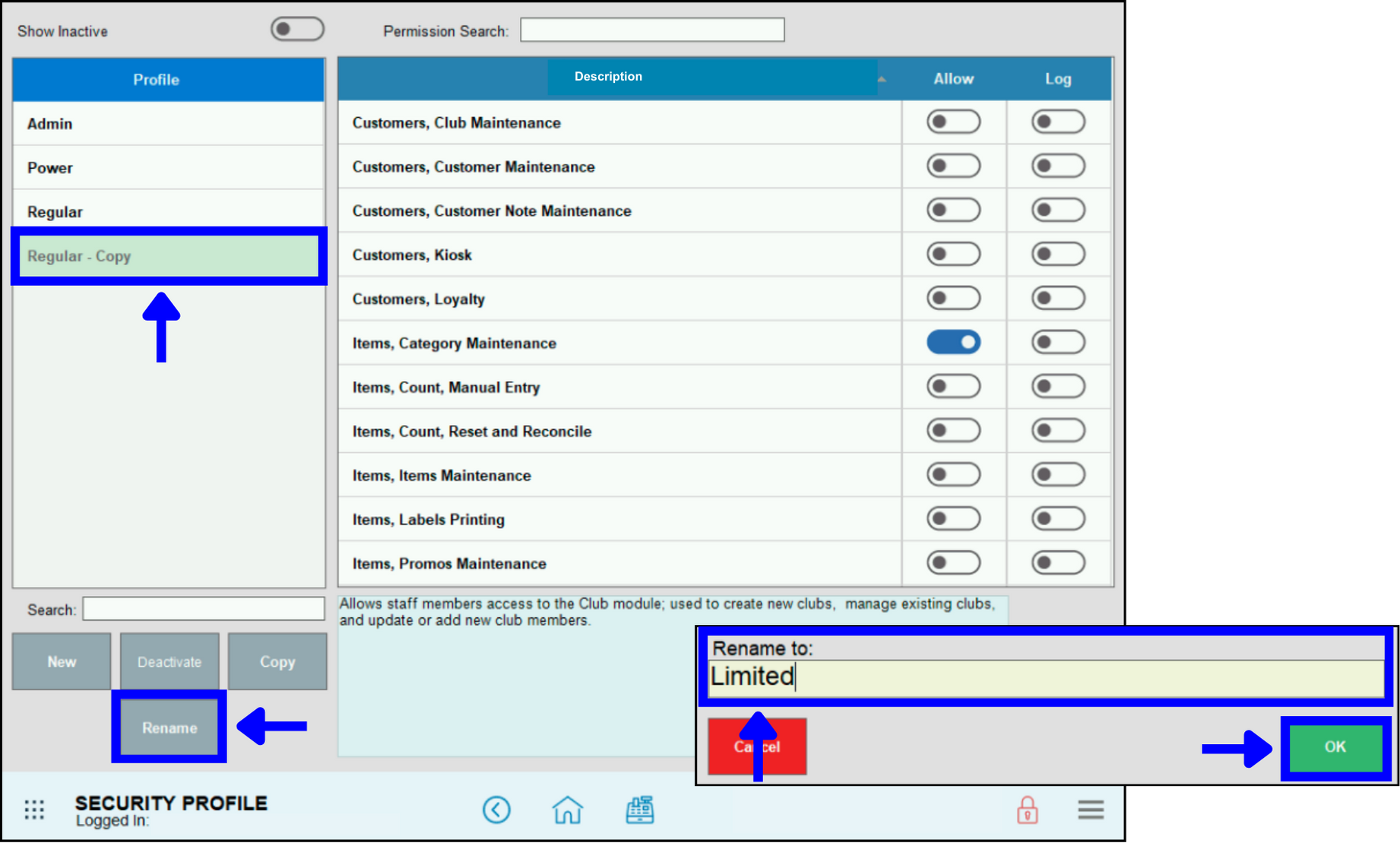1400x843 pixels.
Task: Toggle the Show Inactive switch
Action: (297, 30)
